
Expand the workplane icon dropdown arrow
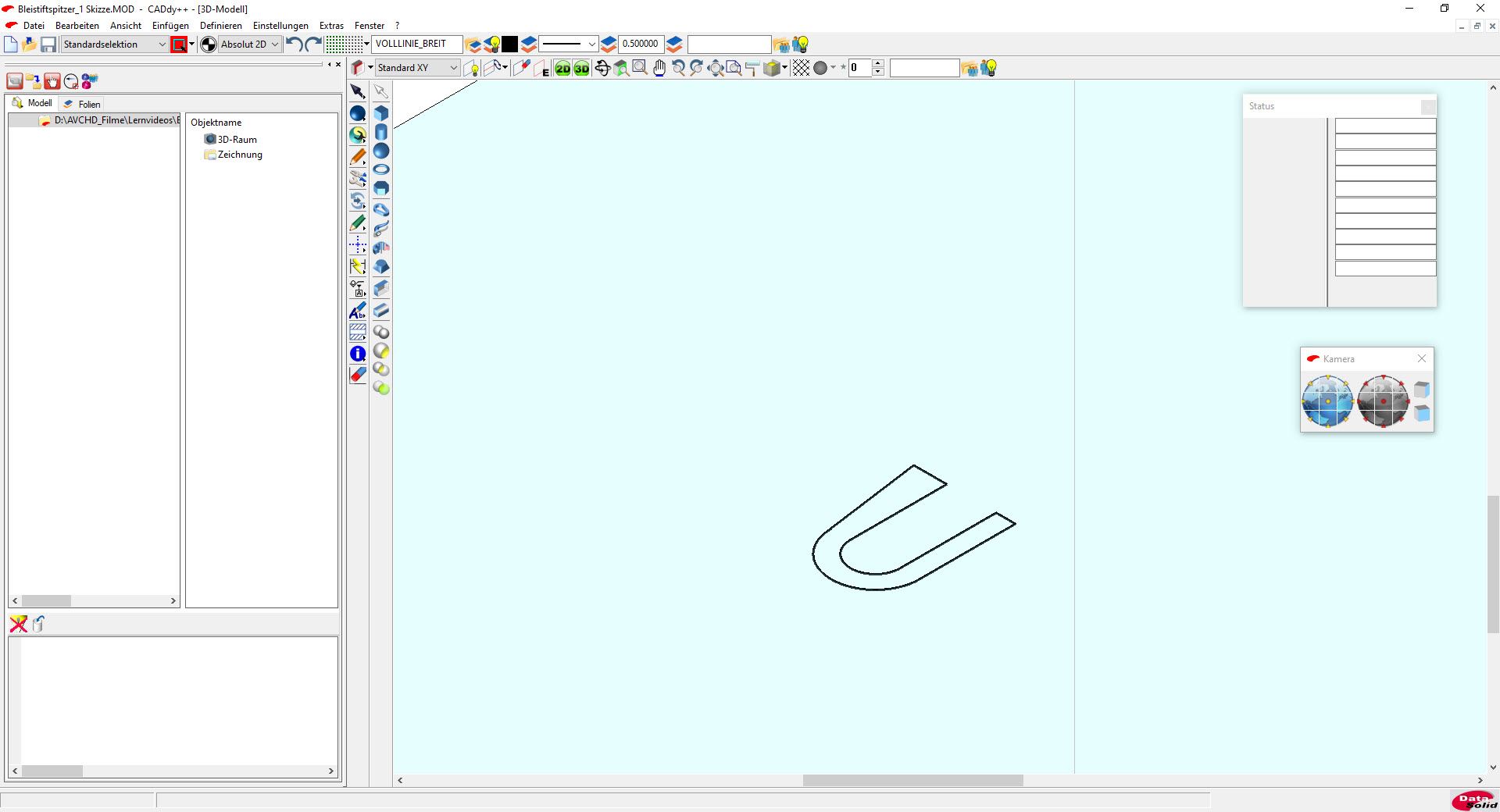(x=370, y=68)
